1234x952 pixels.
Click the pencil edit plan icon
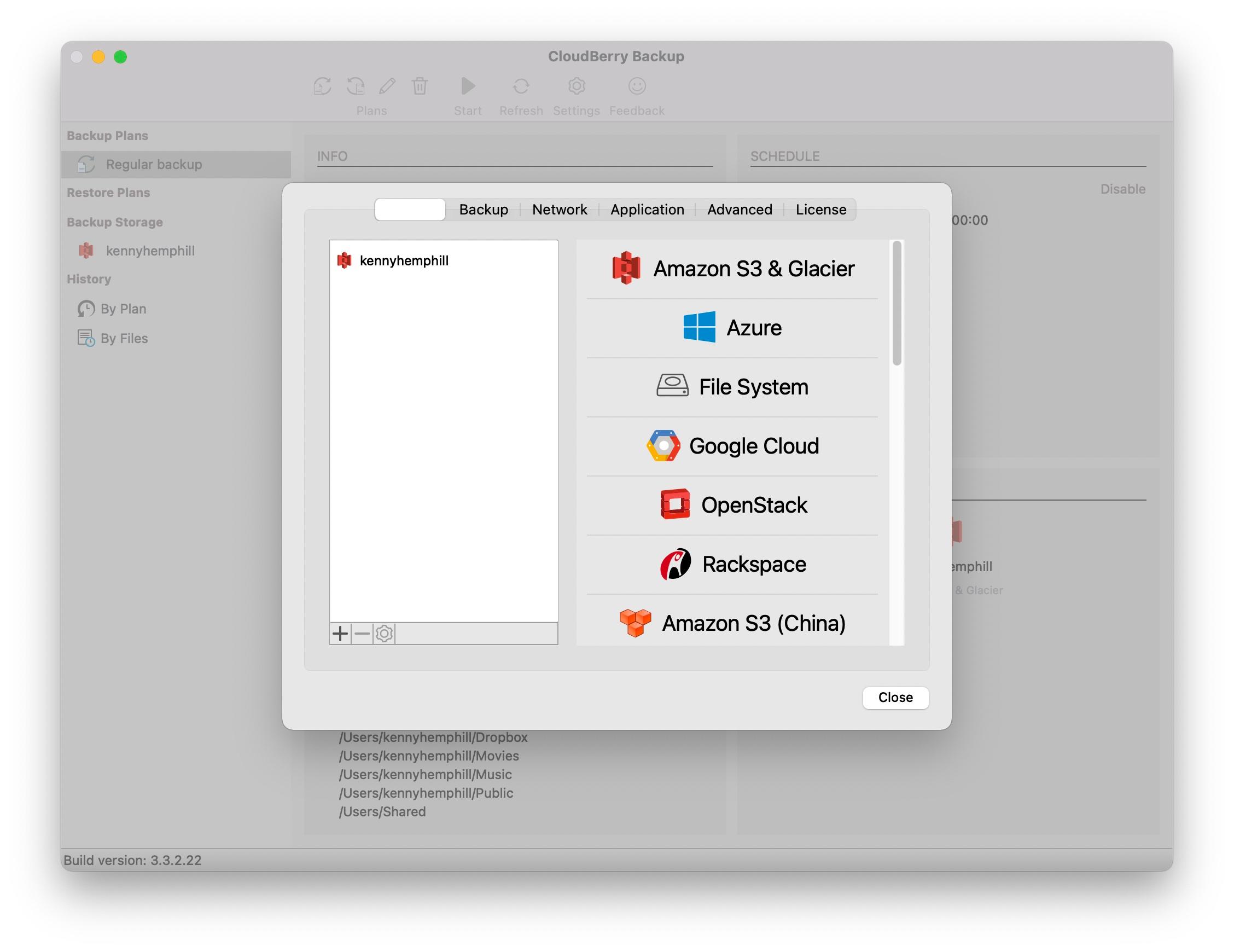(x=388, y=86)
